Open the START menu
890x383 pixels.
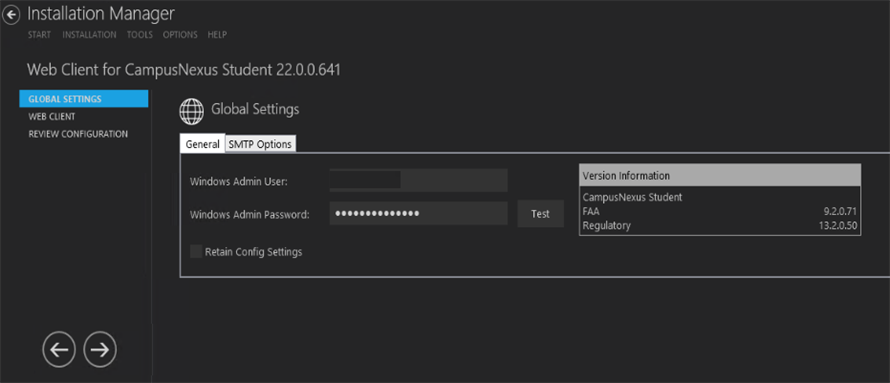tap(39, 35)
